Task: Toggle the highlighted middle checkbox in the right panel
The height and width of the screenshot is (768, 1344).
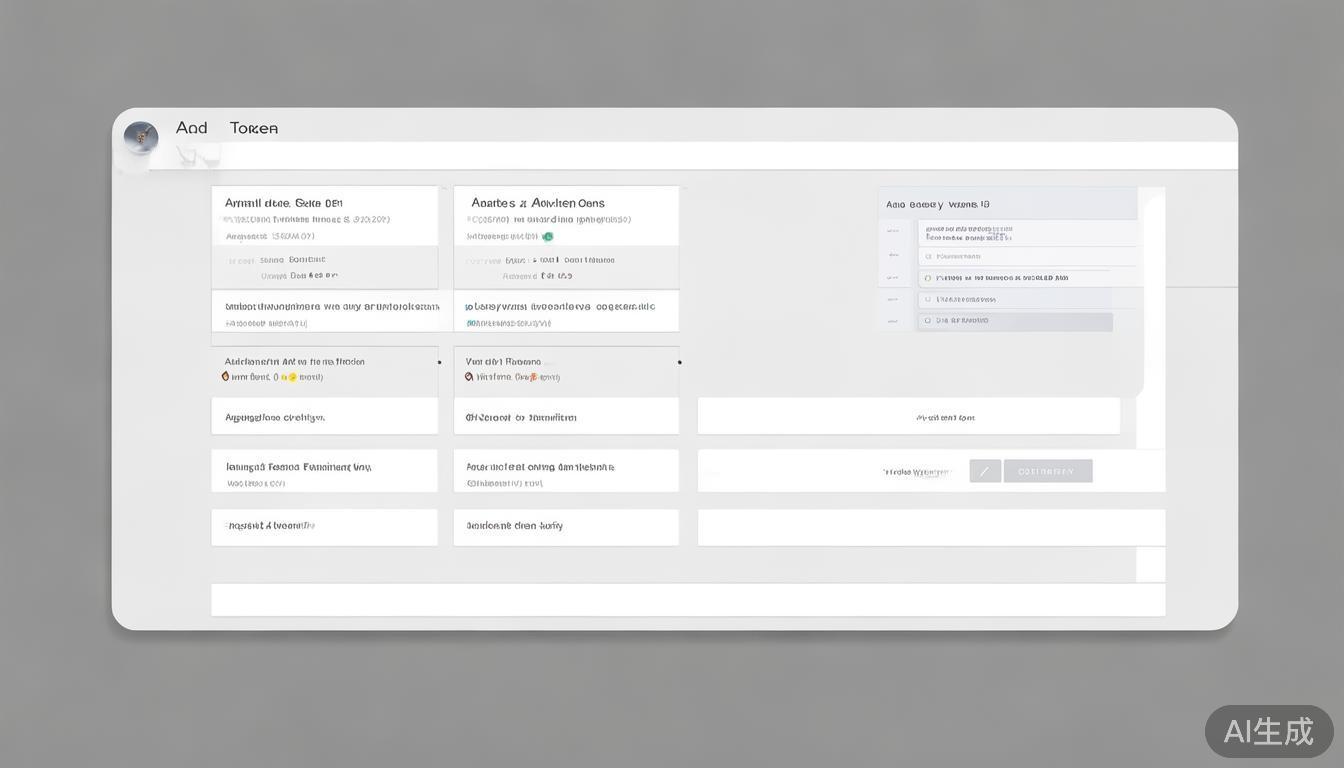Action: point(928,278)
